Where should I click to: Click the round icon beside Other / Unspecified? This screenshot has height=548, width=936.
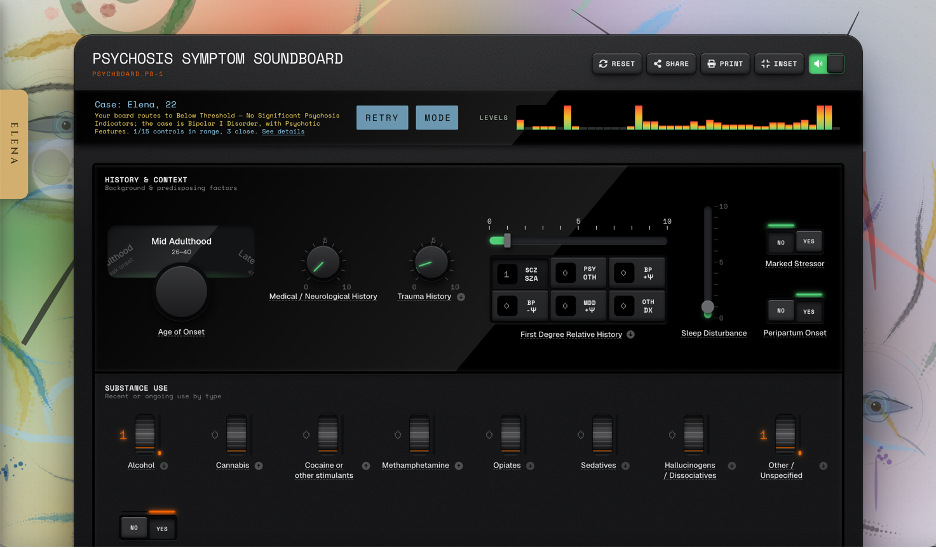pos(823,466)
